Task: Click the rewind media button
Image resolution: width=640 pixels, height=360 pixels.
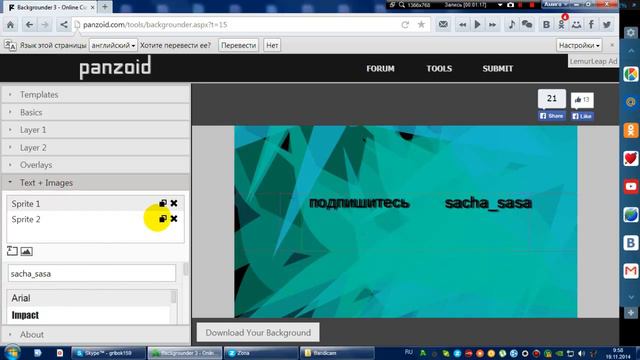Action: point(462,25)
